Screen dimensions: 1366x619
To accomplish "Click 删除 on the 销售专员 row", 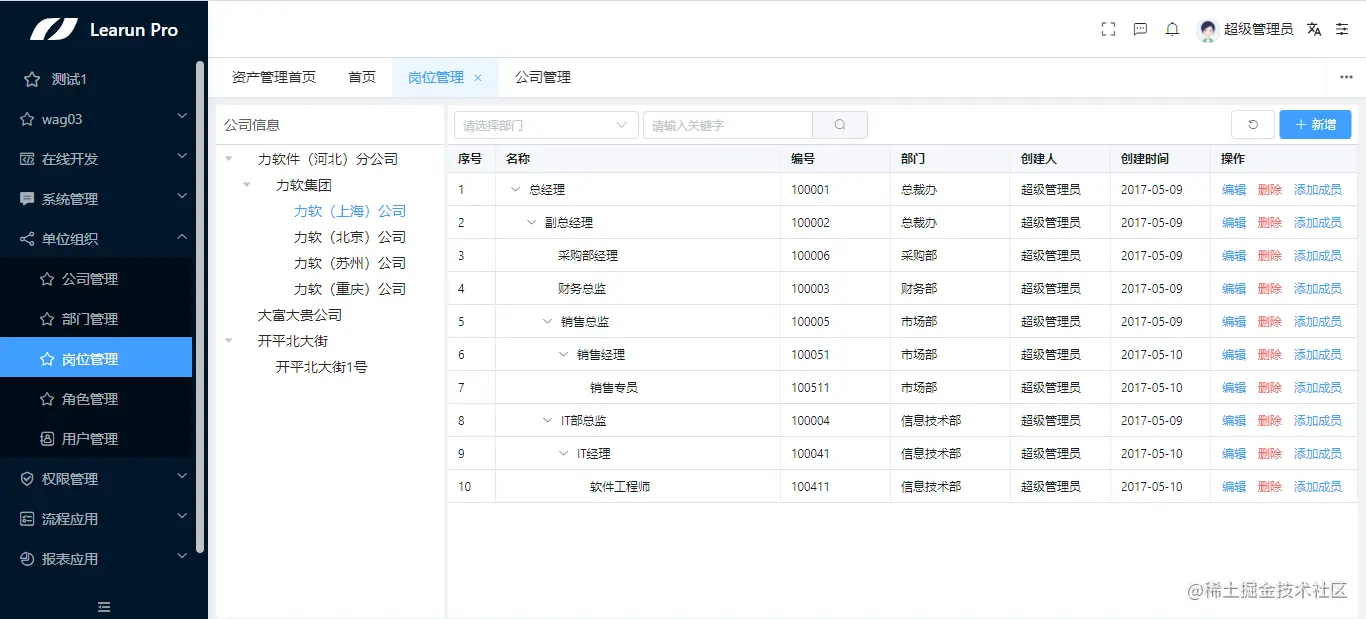I will pyautogui.click(x=1268, y=387).
